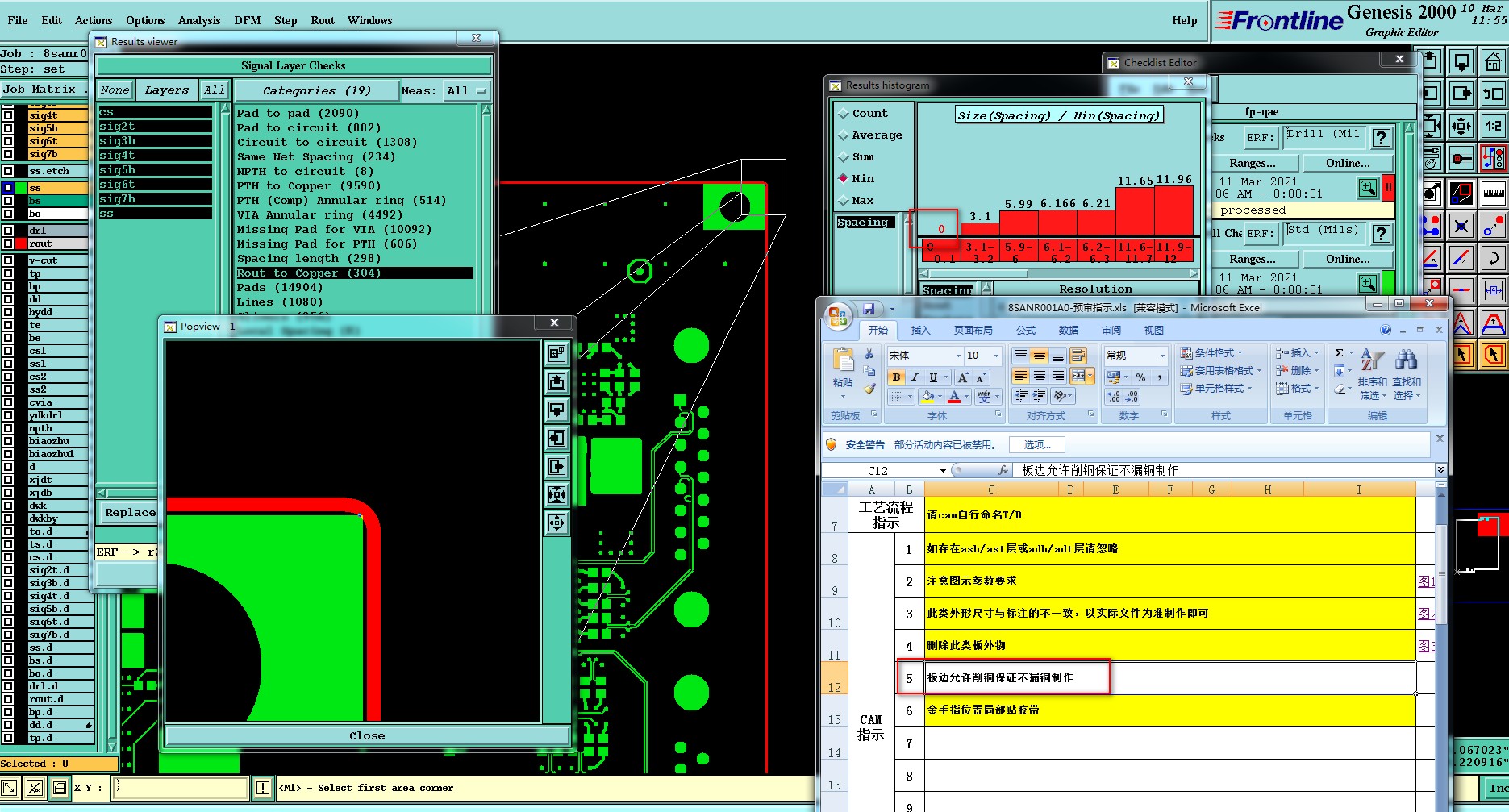Select the 1:2 zoom scale tool

coord(1493,126)
